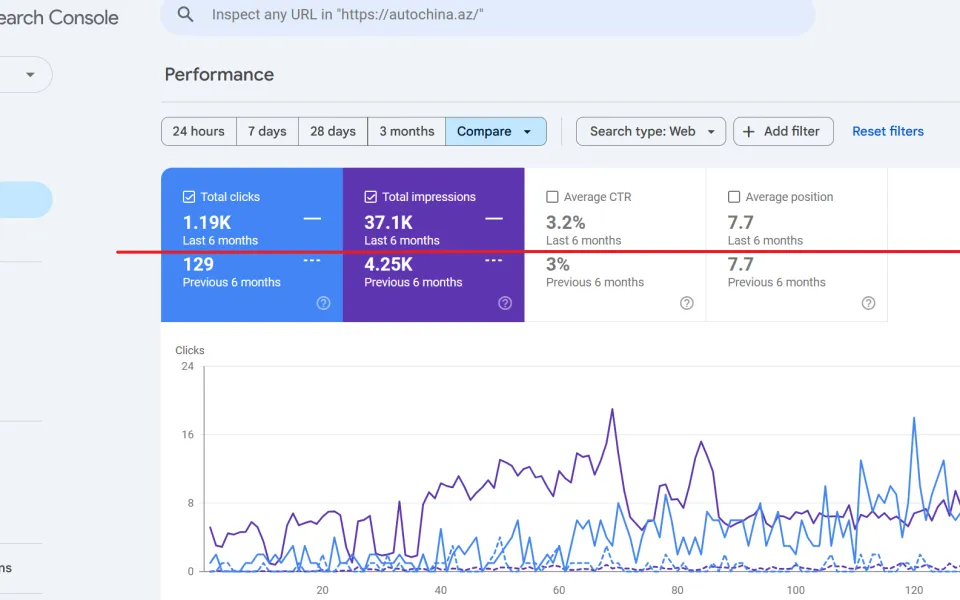Select the 28 days date range
This screenshot has width=960, height=600.
(333, 132)
